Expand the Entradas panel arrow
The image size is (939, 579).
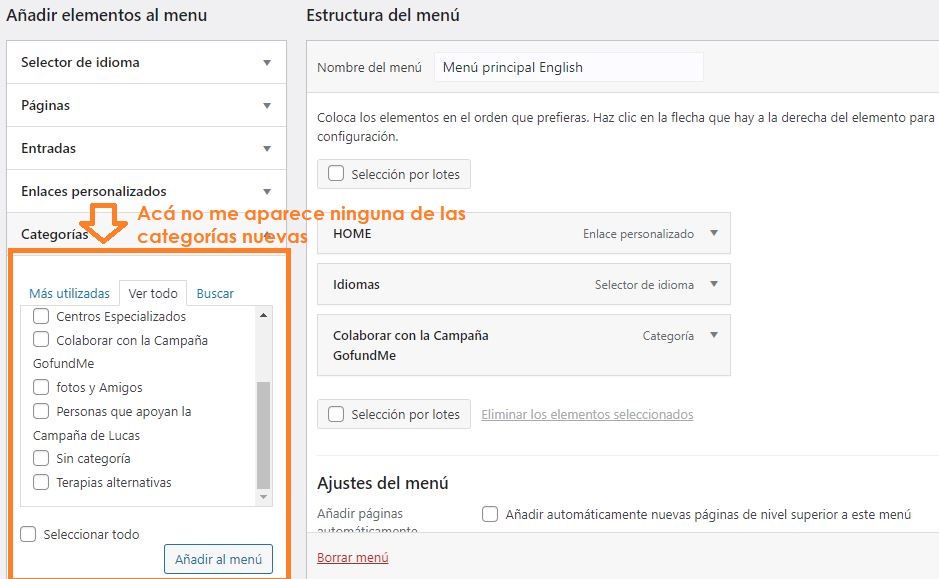(267, 148)
